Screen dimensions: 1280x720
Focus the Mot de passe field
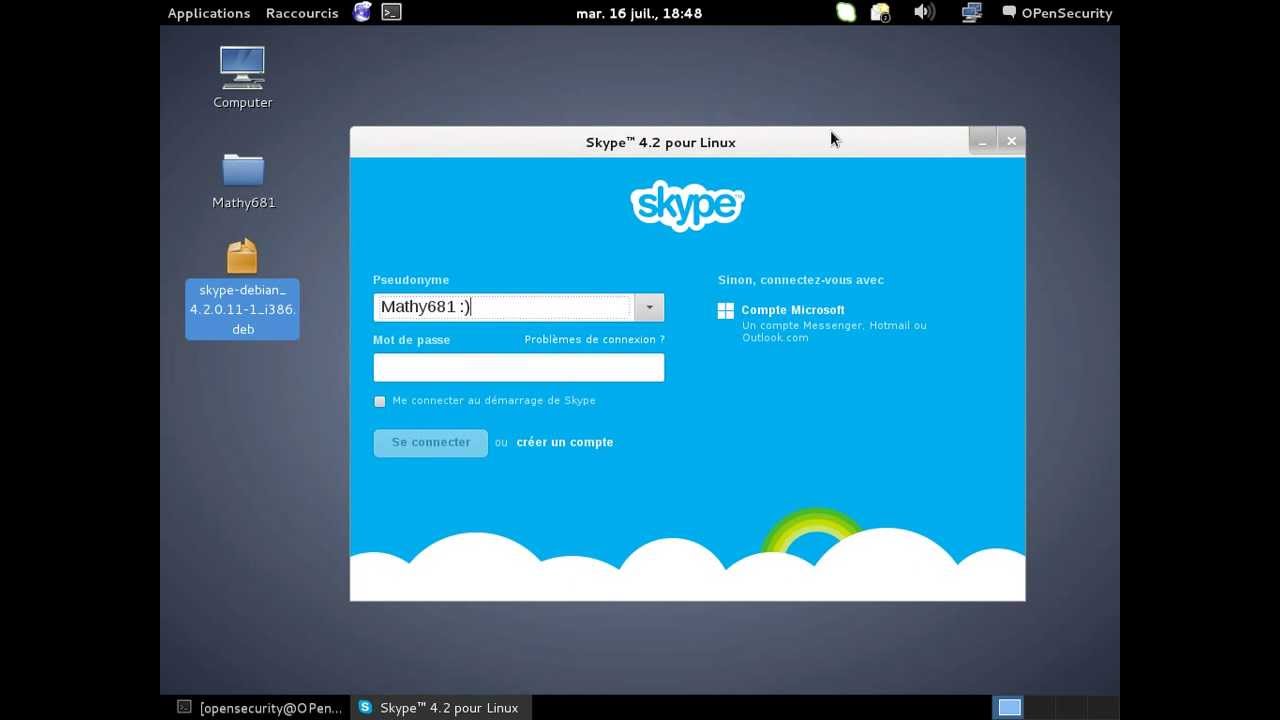[x=518, y=367]
